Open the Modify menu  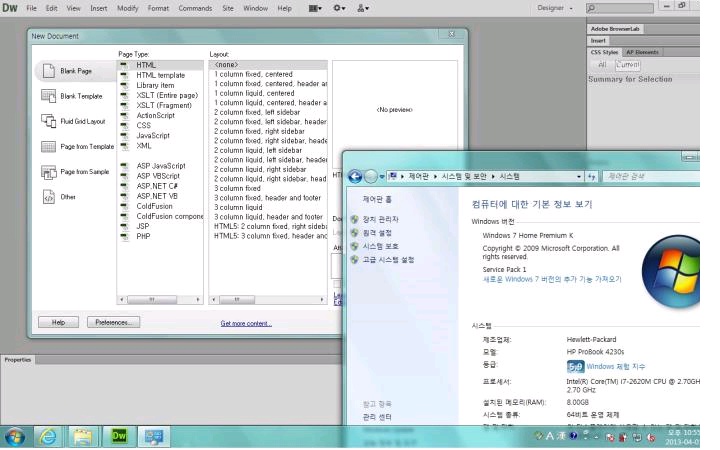point(128,8)
